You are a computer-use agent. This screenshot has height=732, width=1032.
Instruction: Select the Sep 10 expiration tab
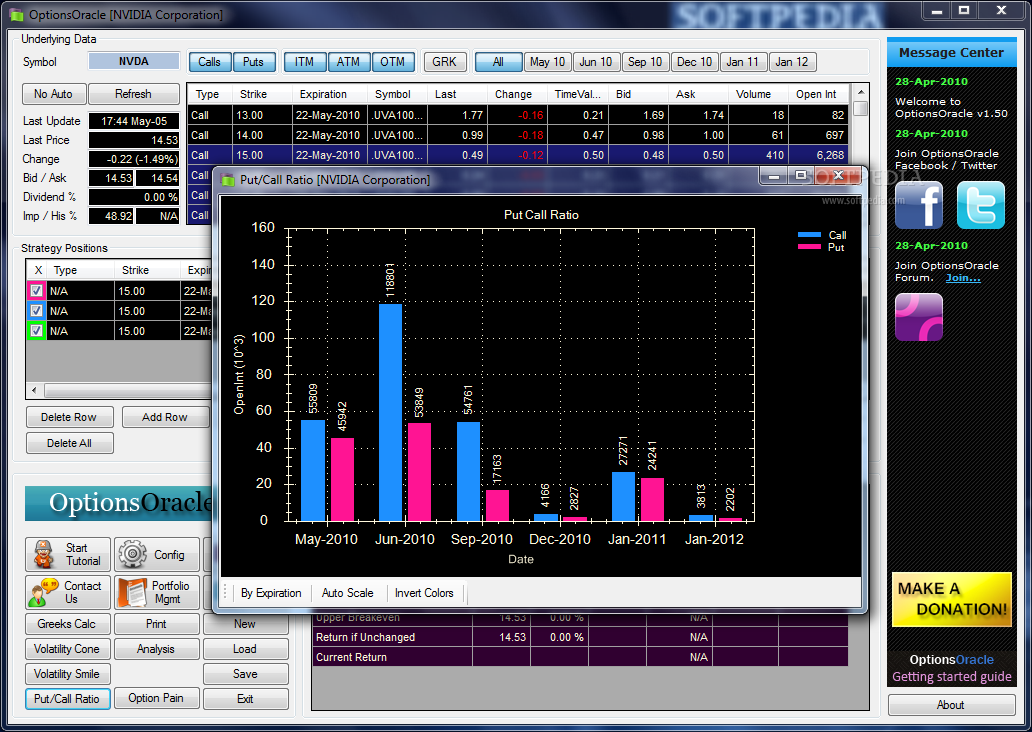[645, 62]
